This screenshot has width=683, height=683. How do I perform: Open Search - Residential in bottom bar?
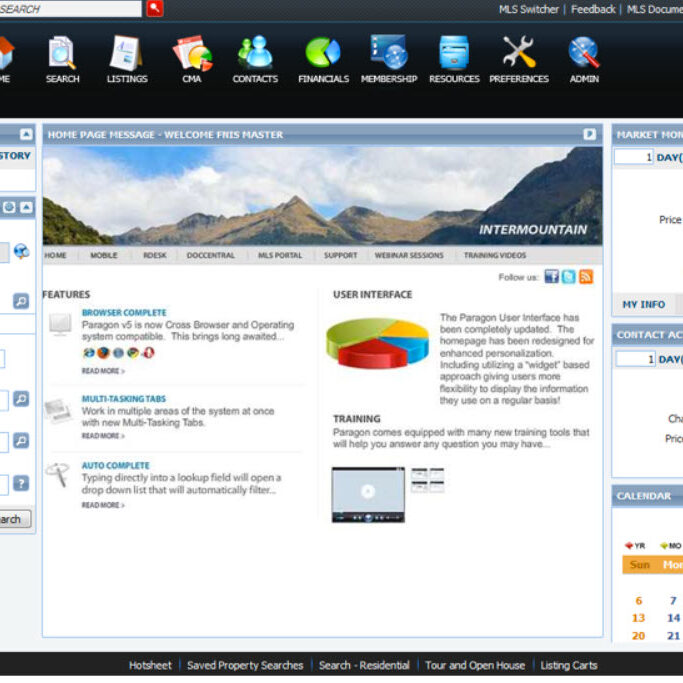364,665
